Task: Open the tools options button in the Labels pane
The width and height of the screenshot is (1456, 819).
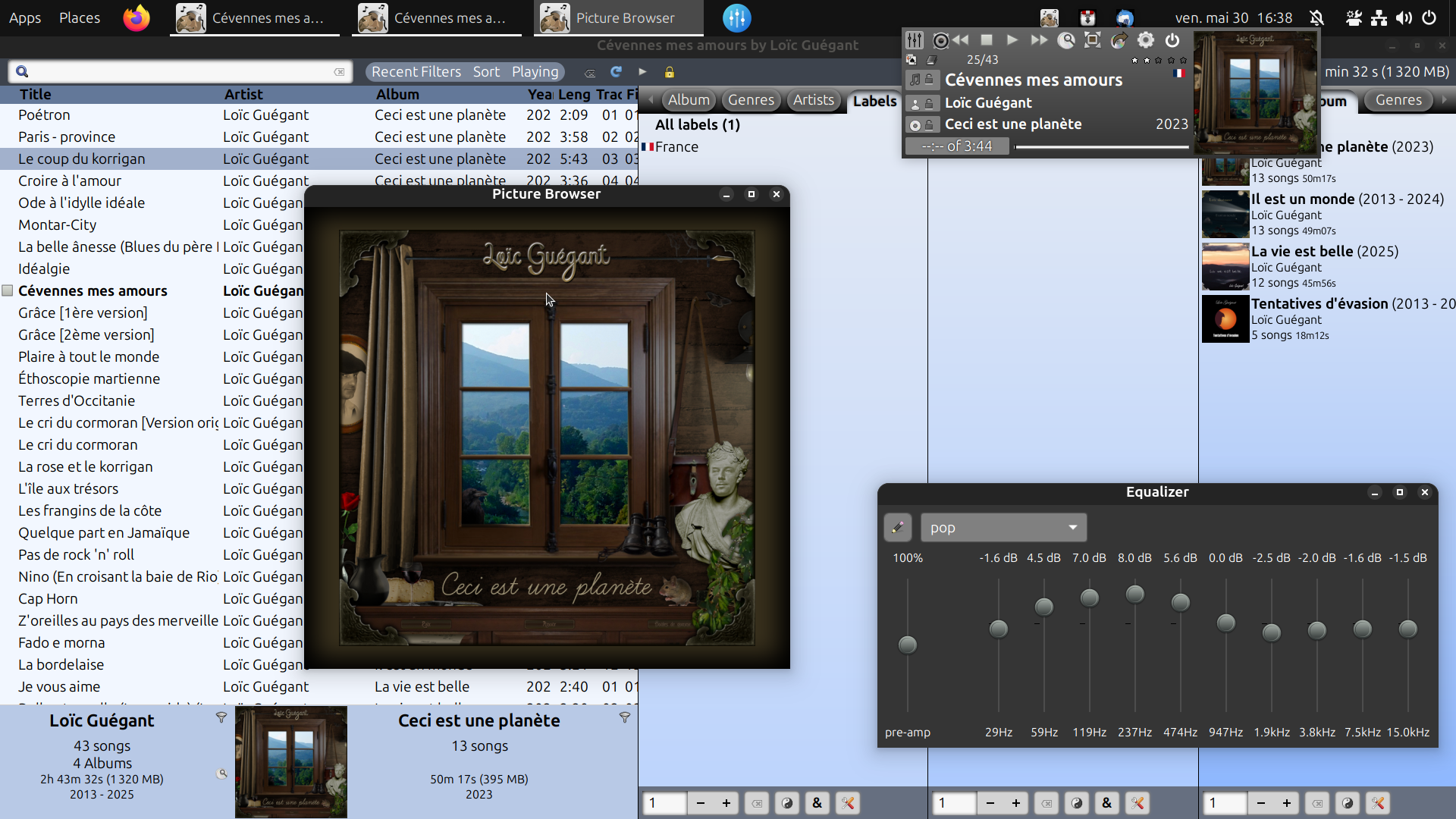Action: pos(848,803)
